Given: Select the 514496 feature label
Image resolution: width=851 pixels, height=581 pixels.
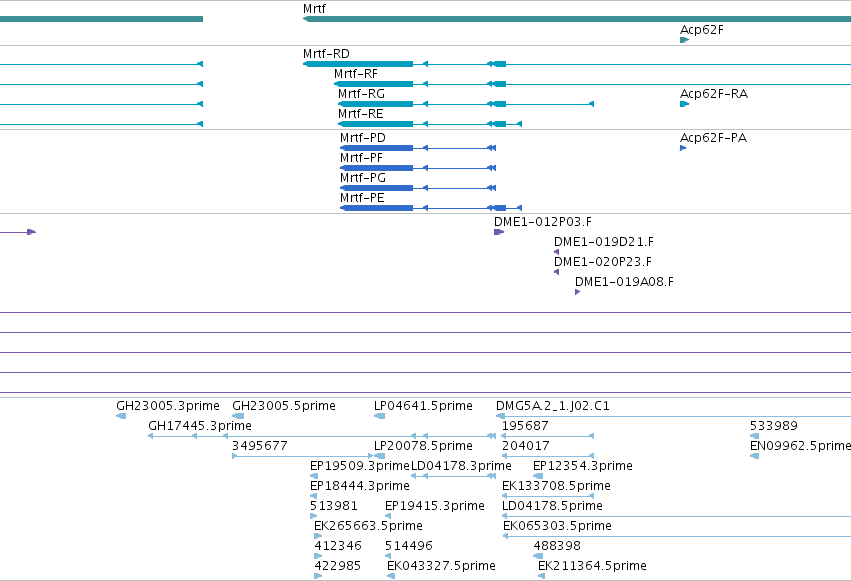Looking at the screenshot, I should (x=409, y=546).
